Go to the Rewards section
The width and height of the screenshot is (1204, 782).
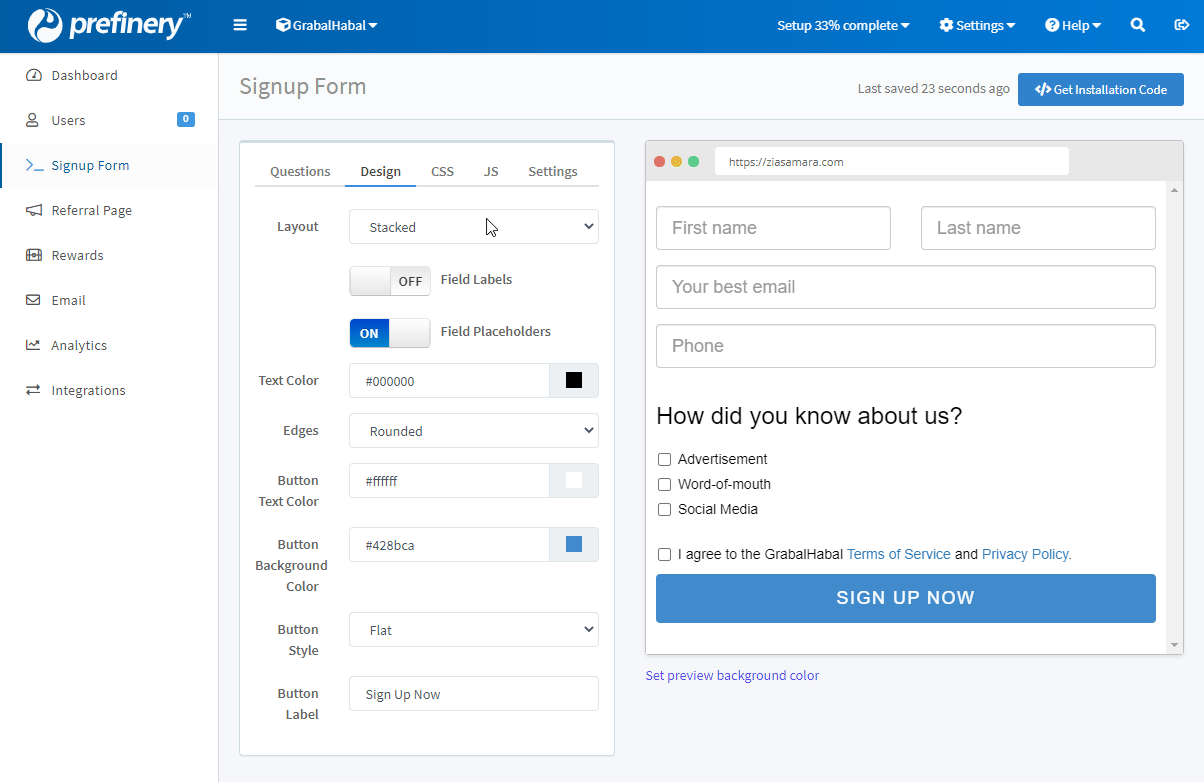click(x=78, y=255)
